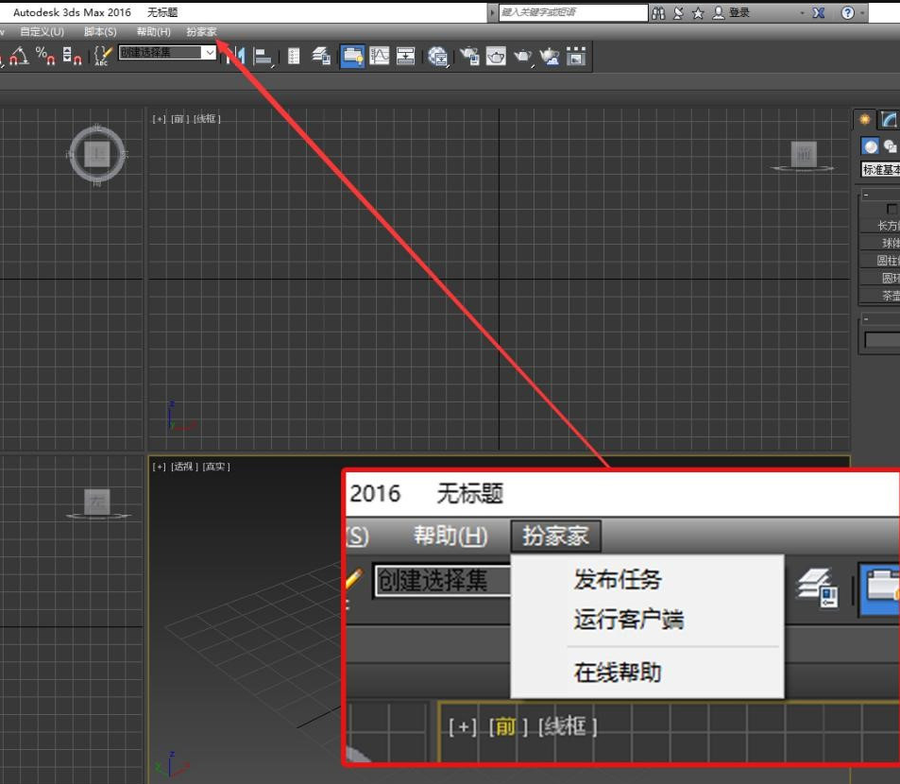
Task: Click the Help question mark icon
Action: pyautogui.click(x=848, y=13)
